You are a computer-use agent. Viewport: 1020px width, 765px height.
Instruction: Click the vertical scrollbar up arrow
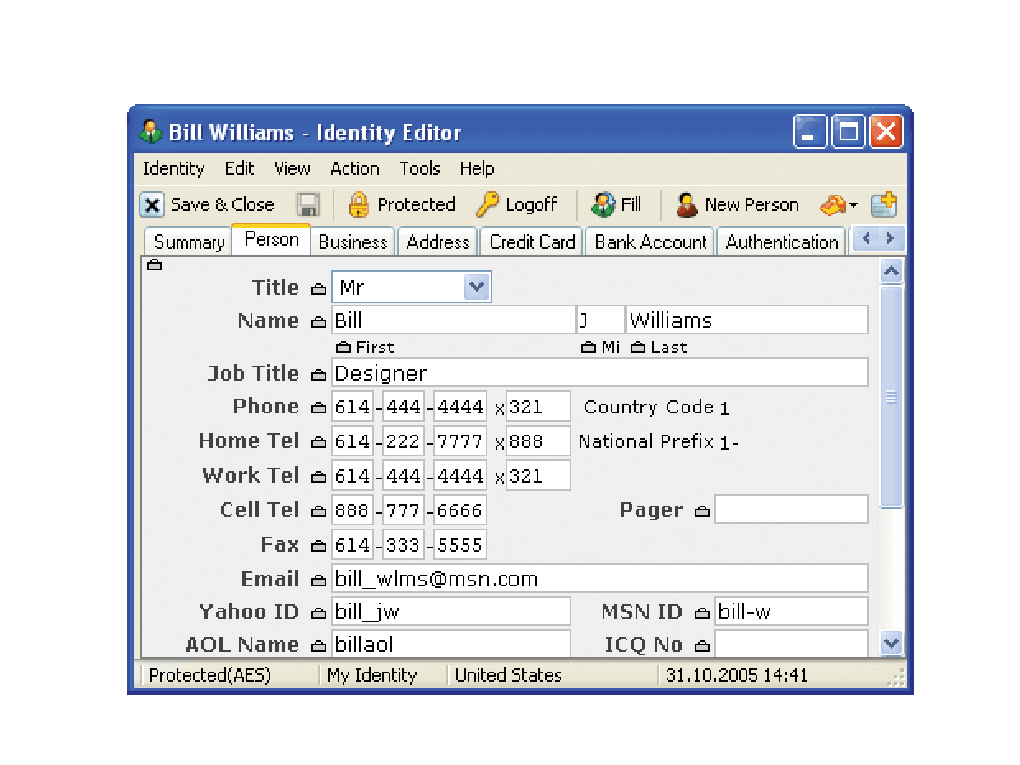(x=891, y=271)
